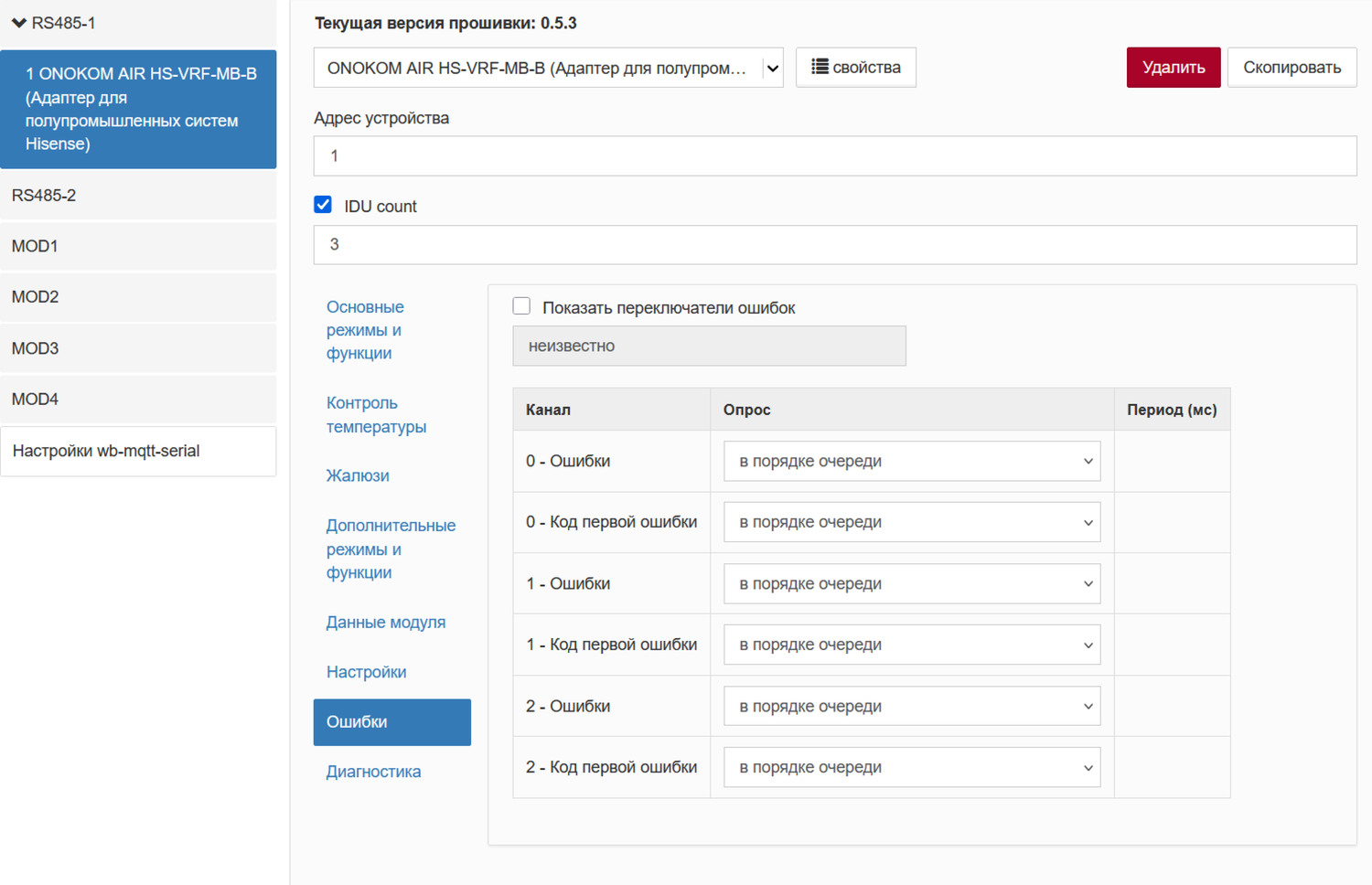This screenshot has width=1372, height=885.
Task: Expand polling dropdown for 2 - Ошибки
Action: 911,707
